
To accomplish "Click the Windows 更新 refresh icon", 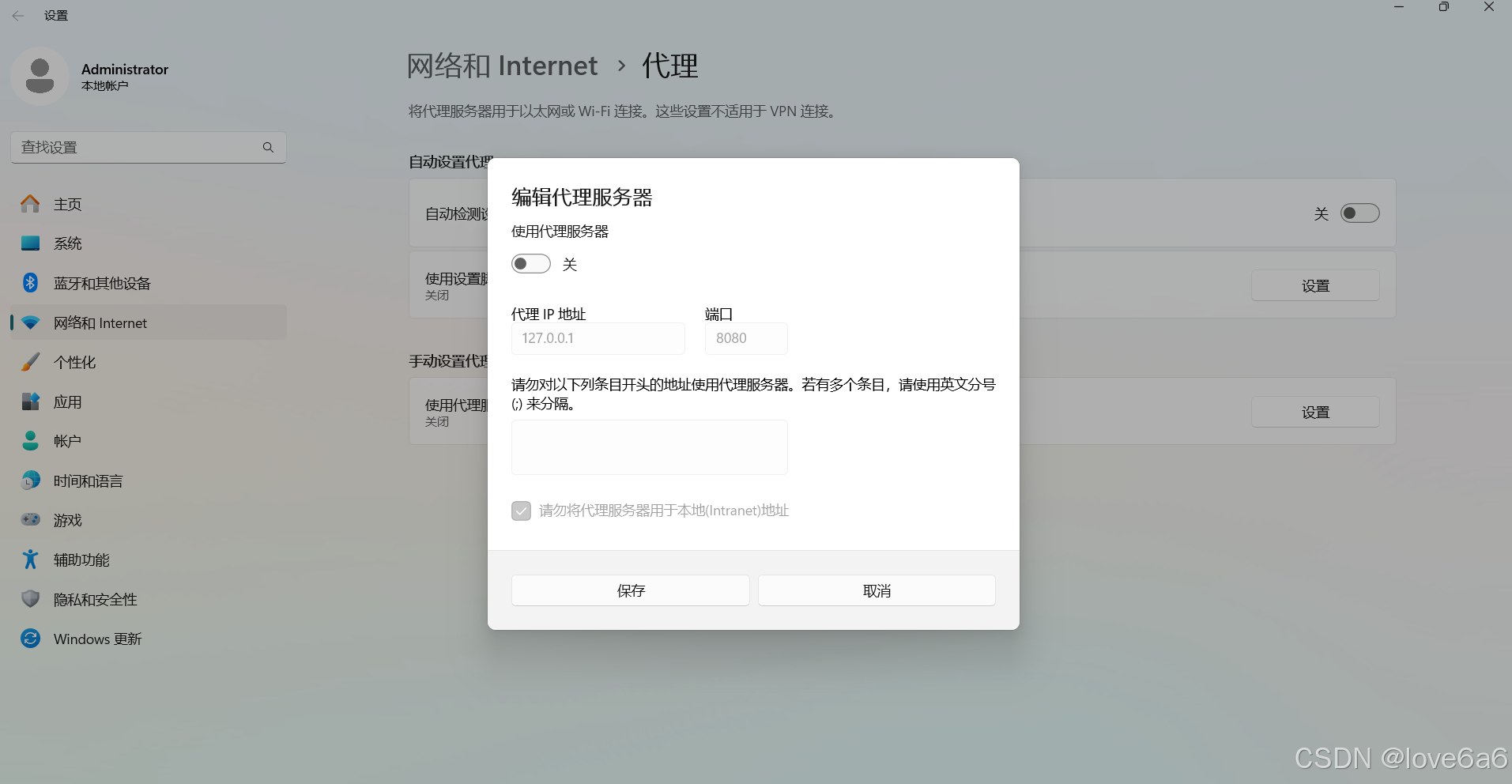I will coord(30,639).
